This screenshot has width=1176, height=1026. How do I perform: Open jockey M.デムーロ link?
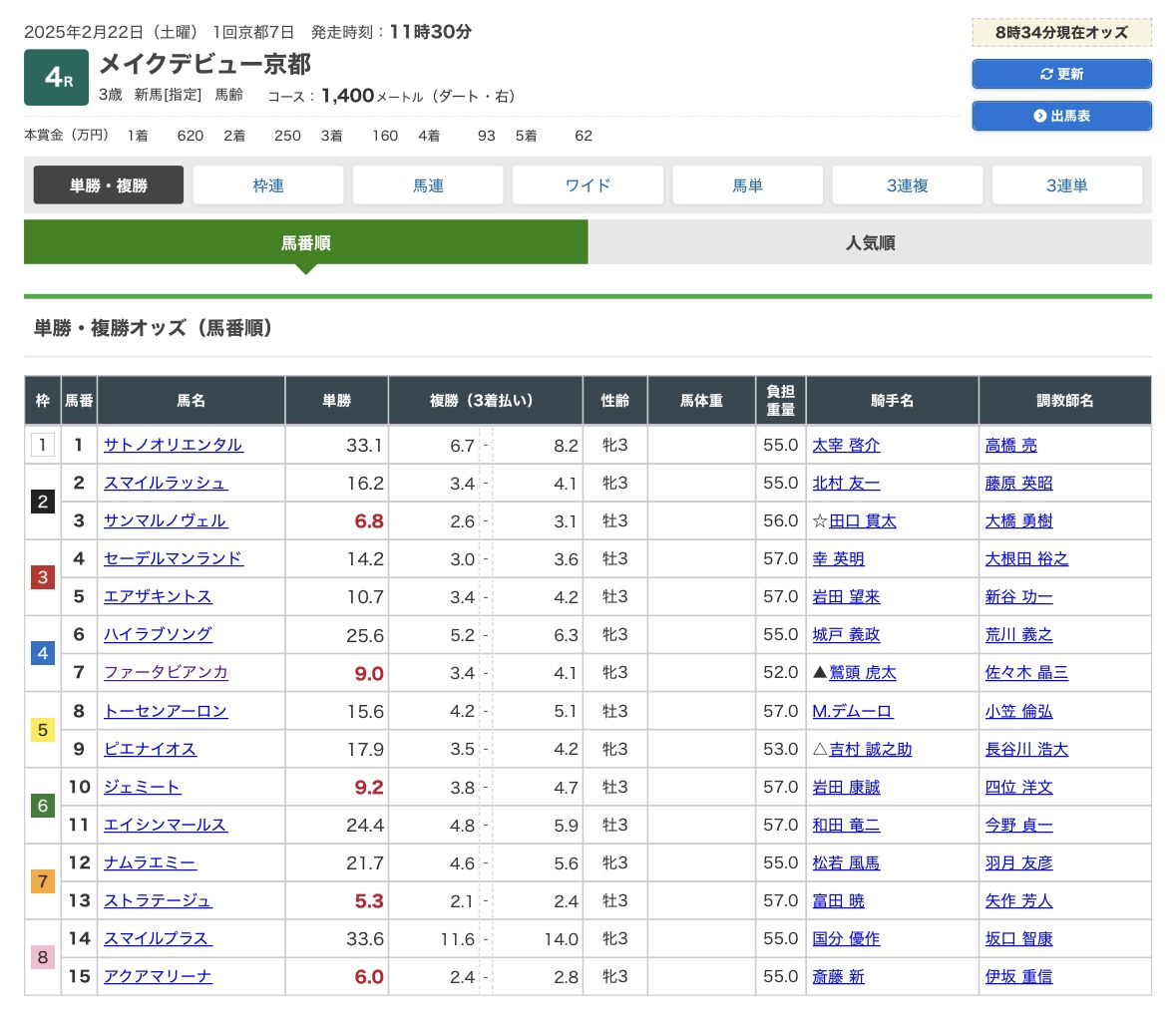852,711
